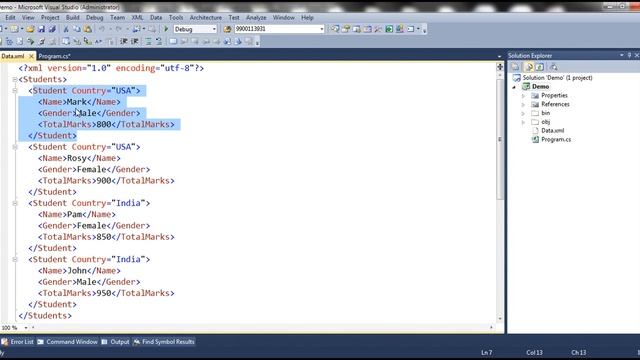This screenshot has height=360, width=640.
Task: Toggle Show All Files in Solution Explorer
Action: pos(529,67)
